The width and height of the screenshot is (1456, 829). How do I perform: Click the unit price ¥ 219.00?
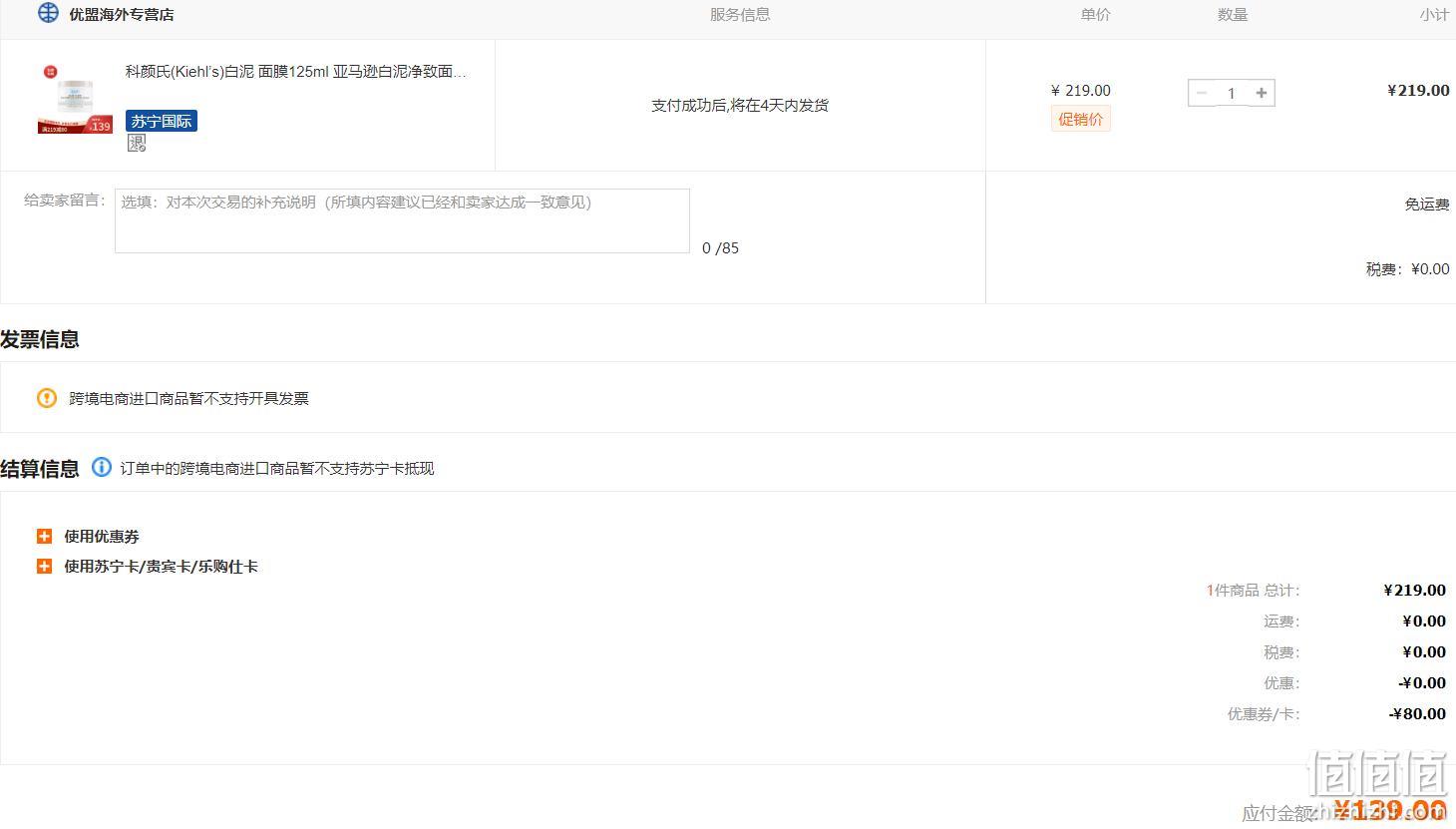pos(1081,91)
